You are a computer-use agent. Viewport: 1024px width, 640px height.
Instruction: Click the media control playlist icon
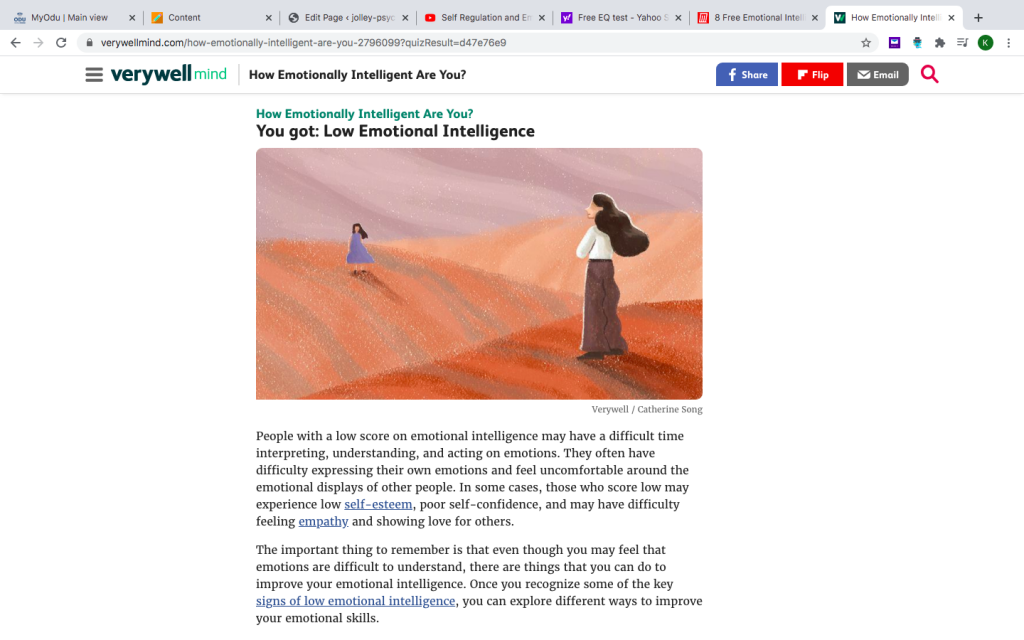click(x=962, y=43)
